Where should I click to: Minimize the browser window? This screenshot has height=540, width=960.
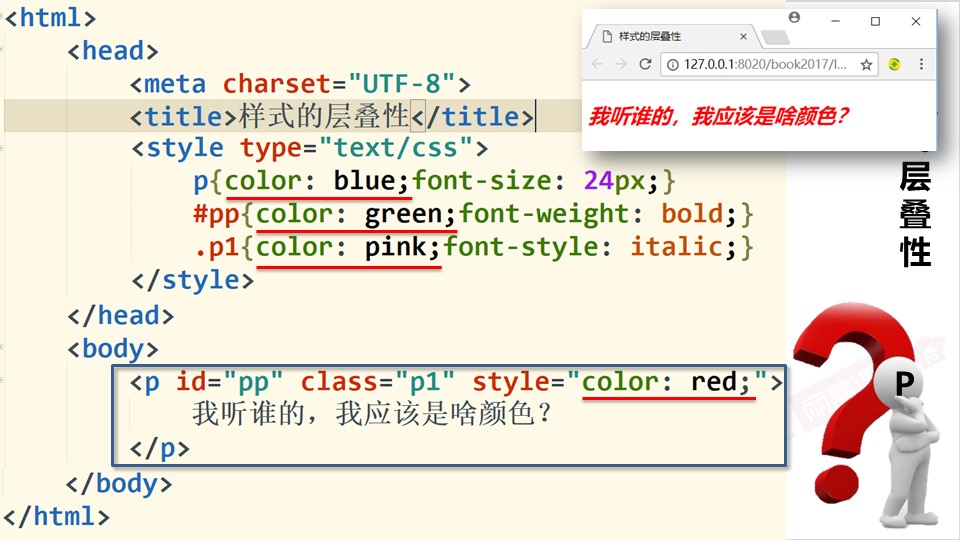pyautogui.click(x=835, y=21)
